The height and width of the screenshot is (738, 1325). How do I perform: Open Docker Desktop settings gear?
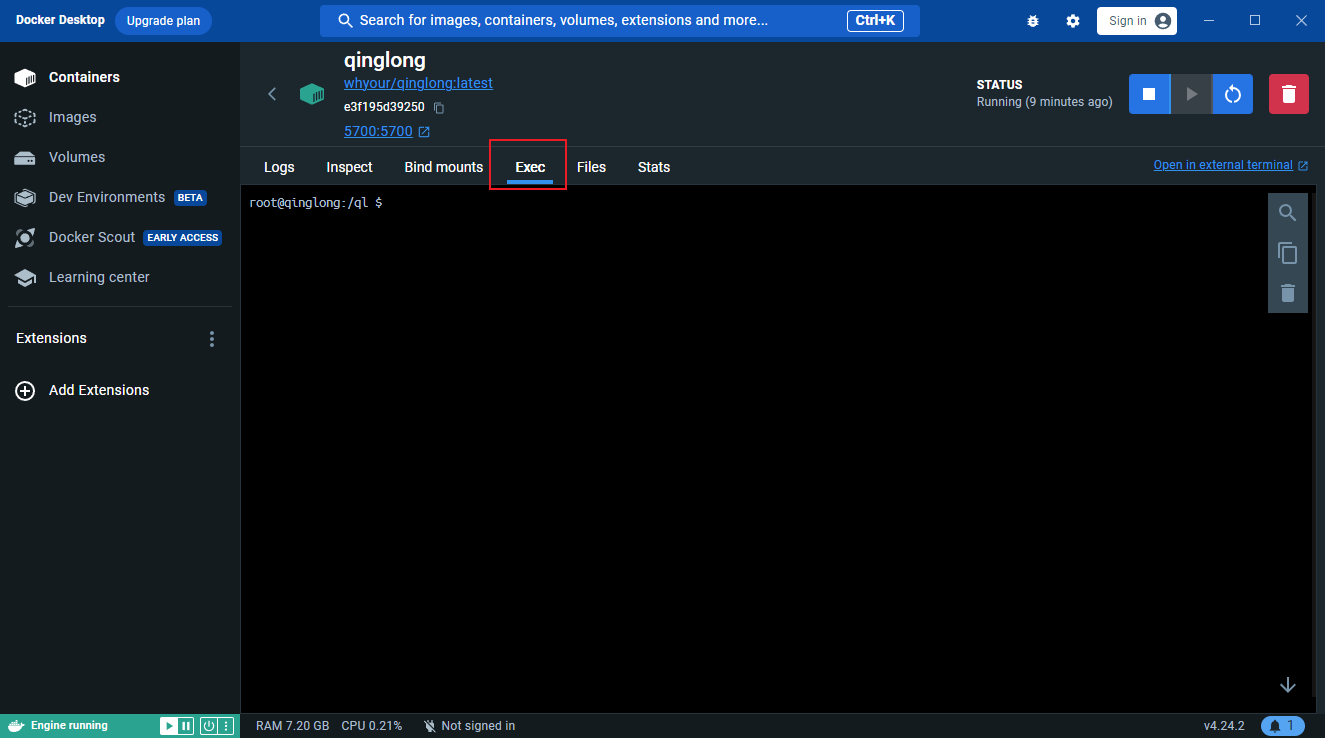pyautogui.click(x=1072, y=20)
